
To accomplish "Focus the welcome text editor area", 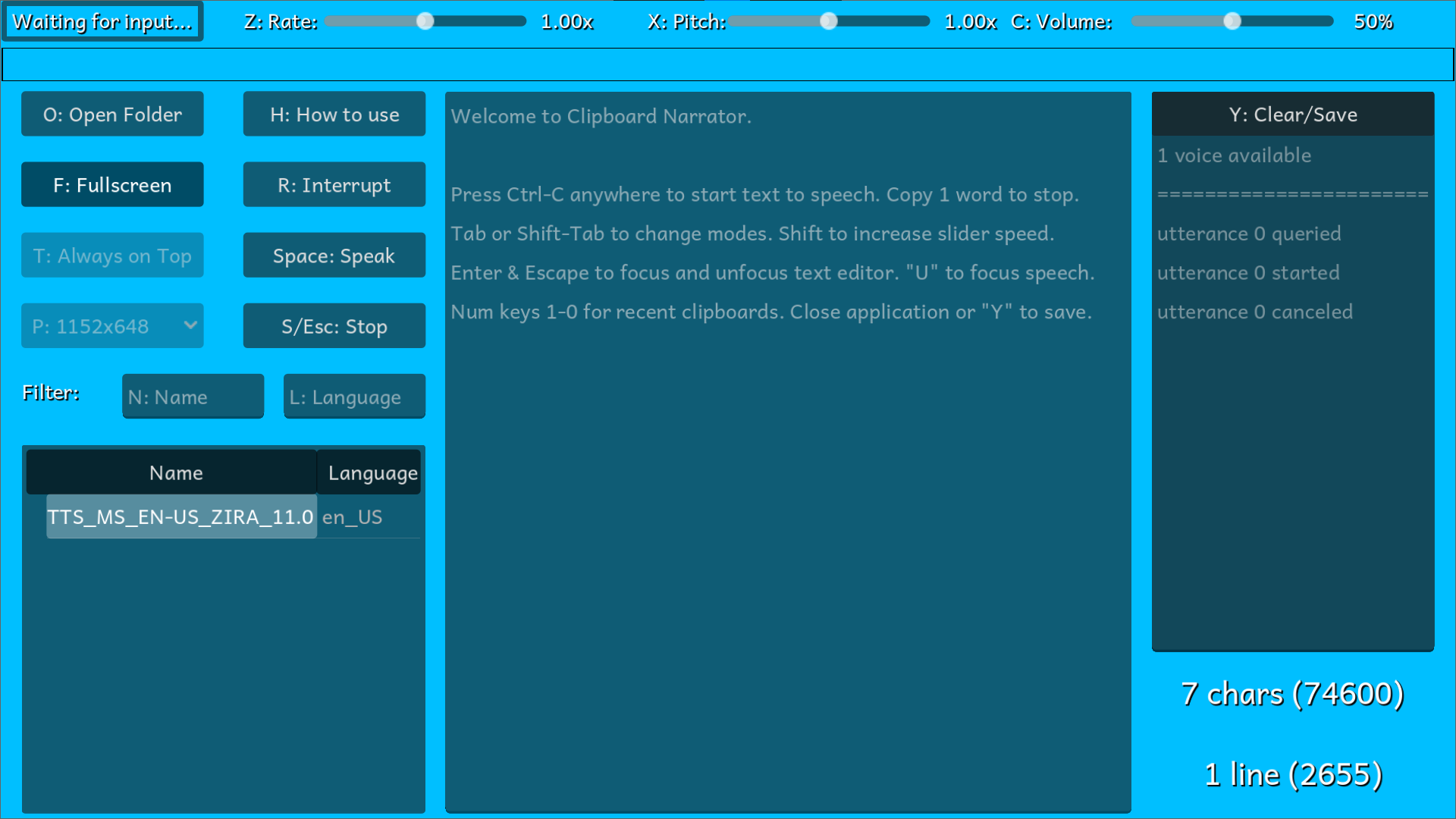I will pos(787,531).
